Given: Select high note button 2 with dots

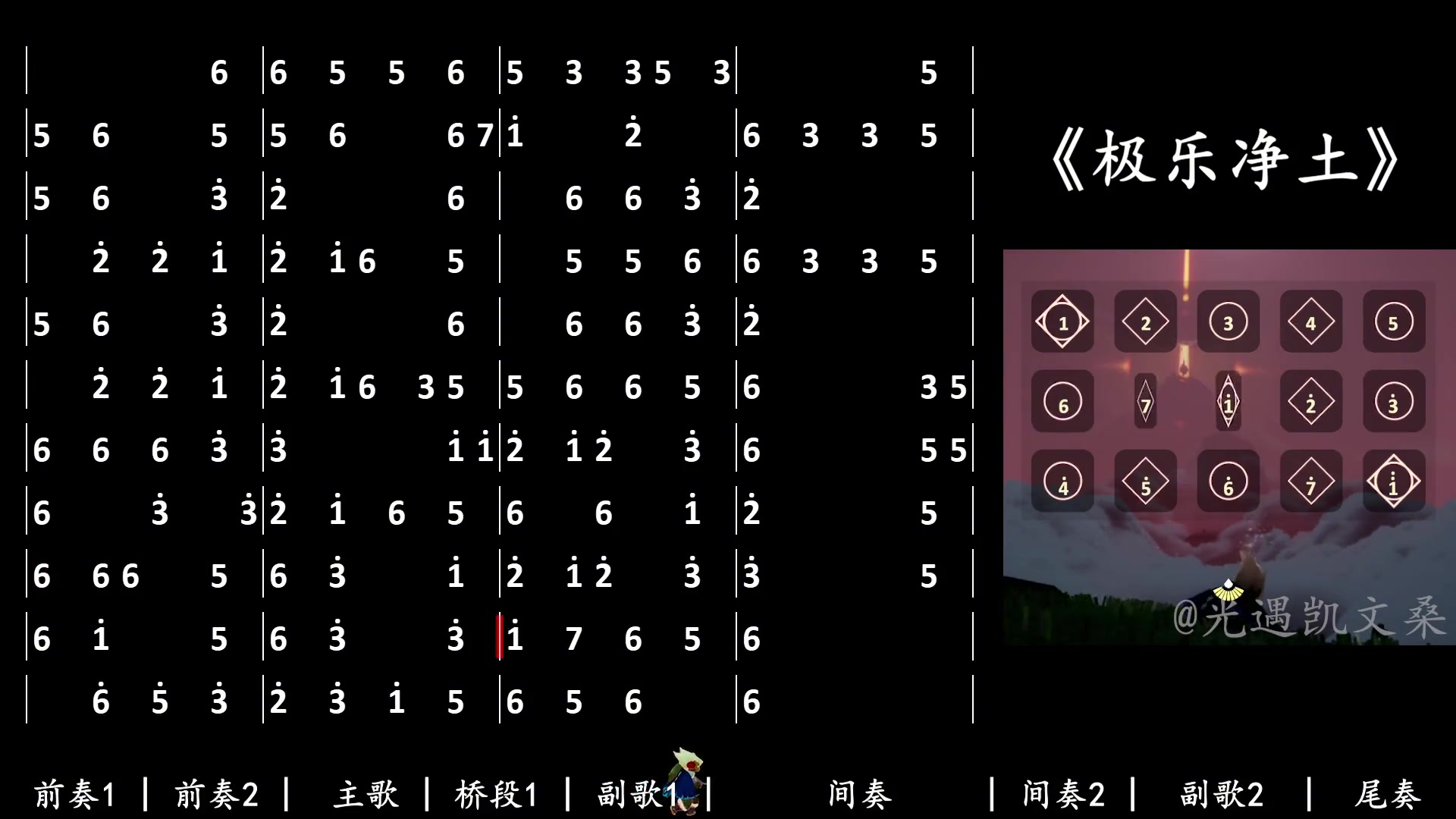Looking at the screenshot, I should click(x=1309, y=403).
